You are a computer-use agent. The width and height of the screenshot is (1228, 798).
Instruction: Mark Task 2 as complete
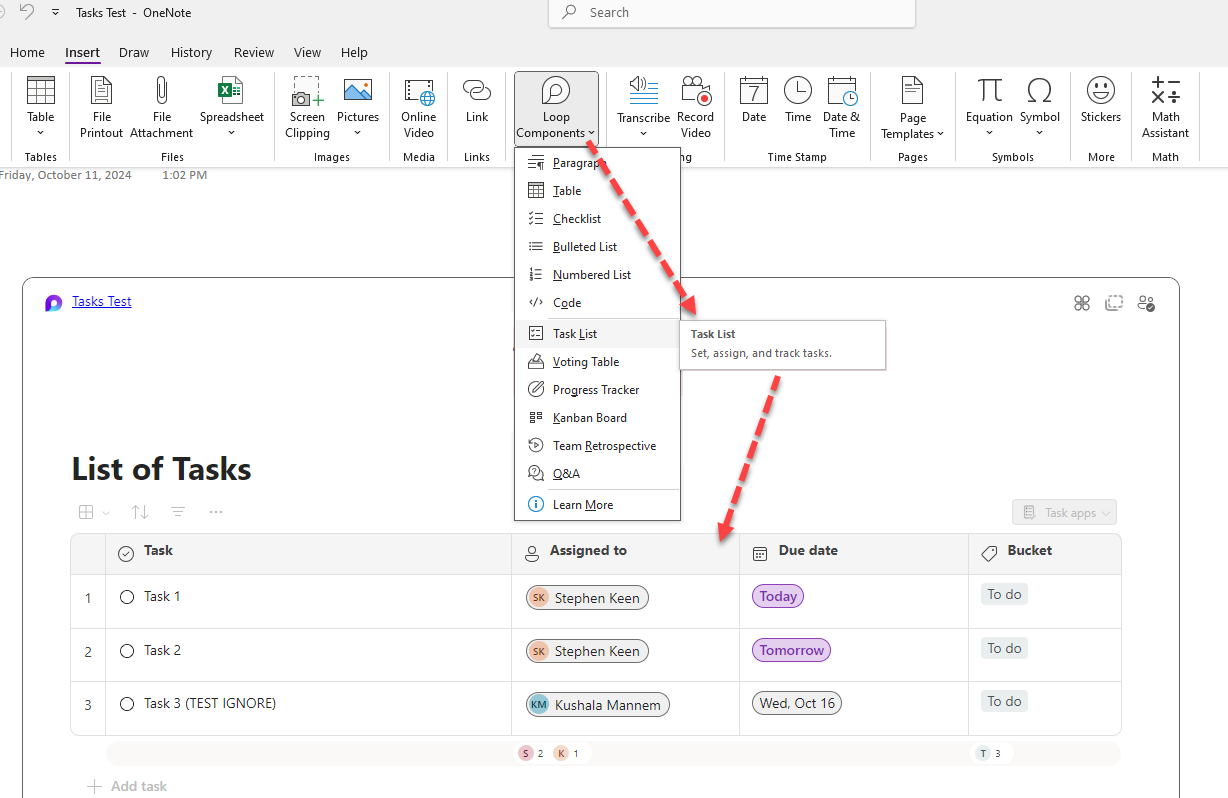pyautogui.click(x=127, y=651)
